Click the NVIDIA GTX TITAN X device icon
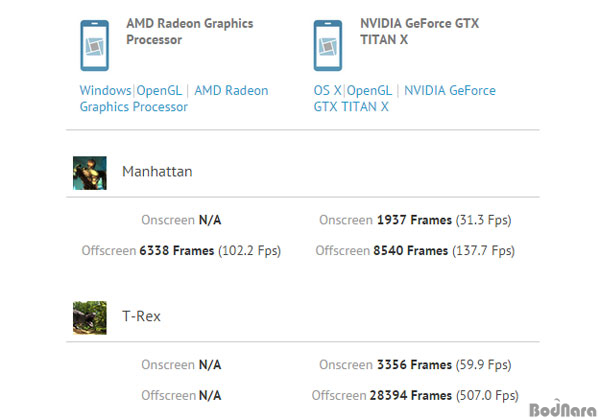The height and width of the screenshot is (420, 600). pos(328,45)
